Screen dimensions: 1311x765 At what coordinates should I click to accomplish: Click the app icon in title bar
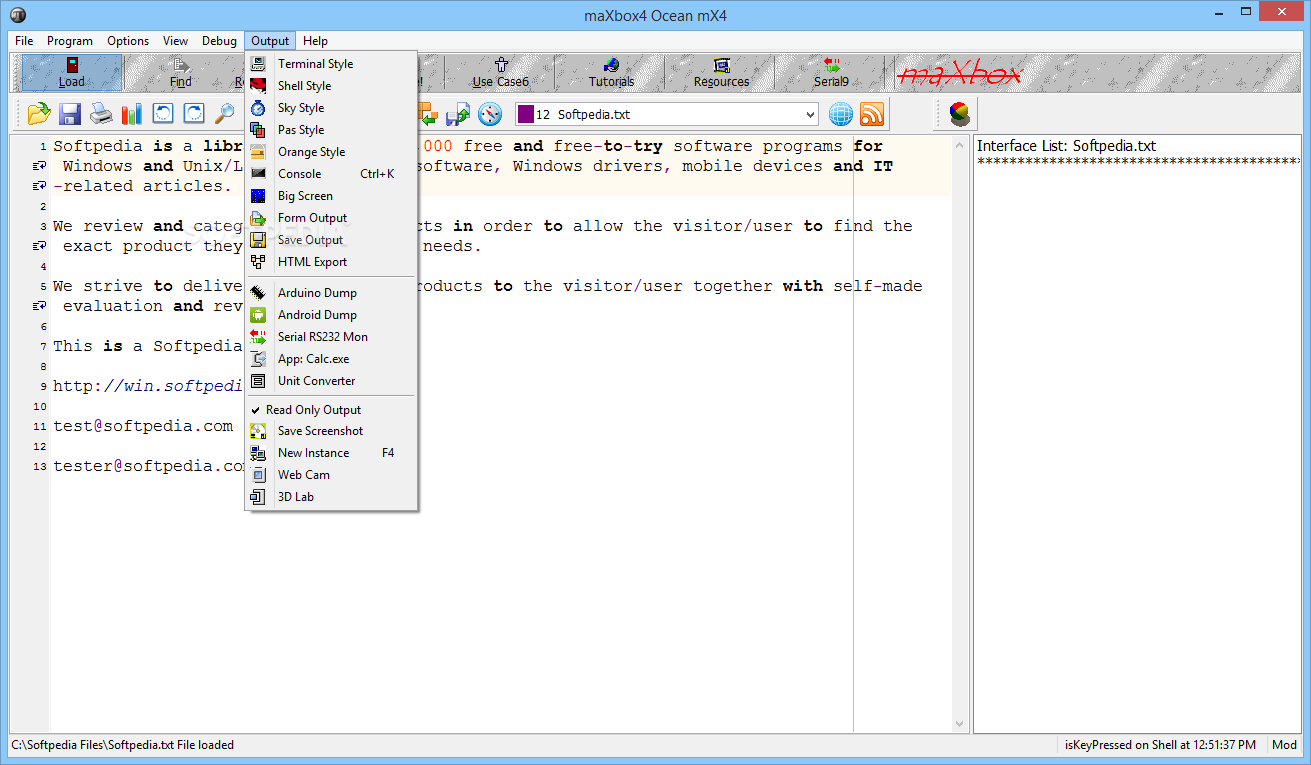(x=18, y=15)
